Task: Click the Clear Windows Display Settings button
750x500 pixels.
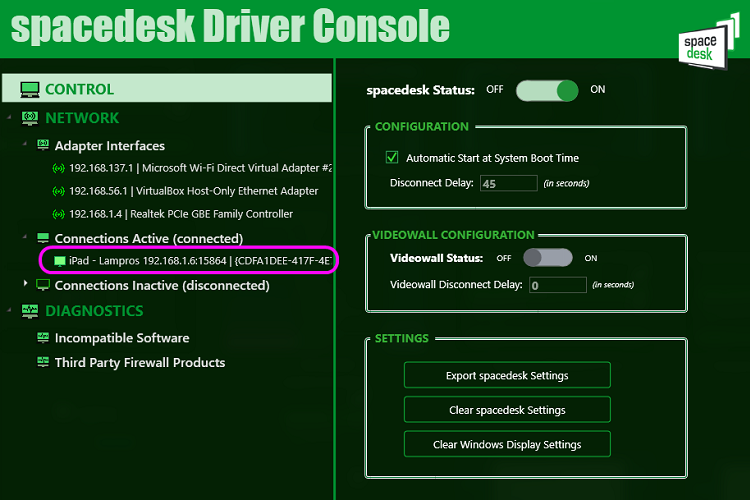Action: point(507,444)
